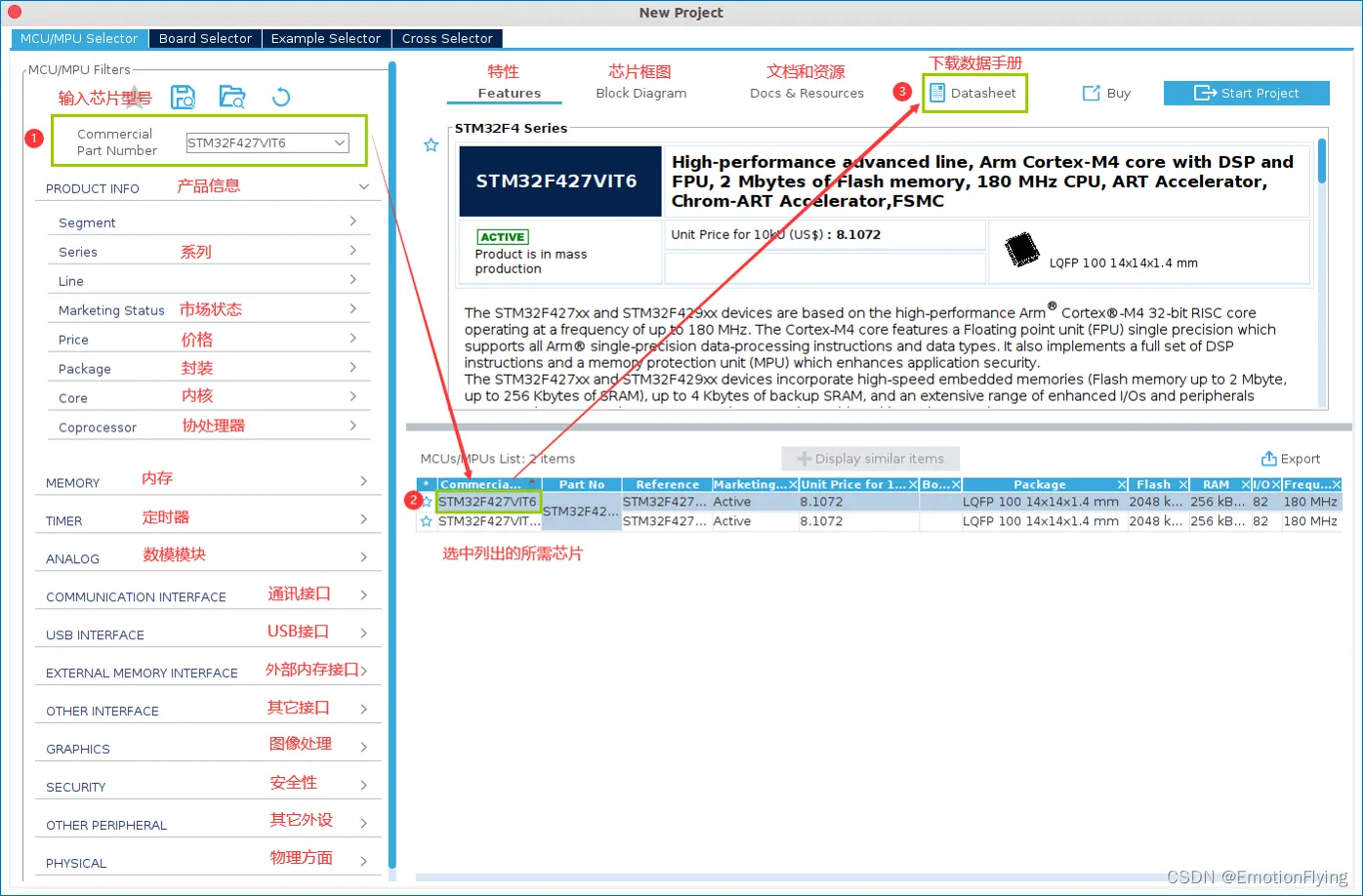Screen dimensions: 1363x896
Task: Open the Commercial Part Number dropdown
Action: [x=340, y=143]
